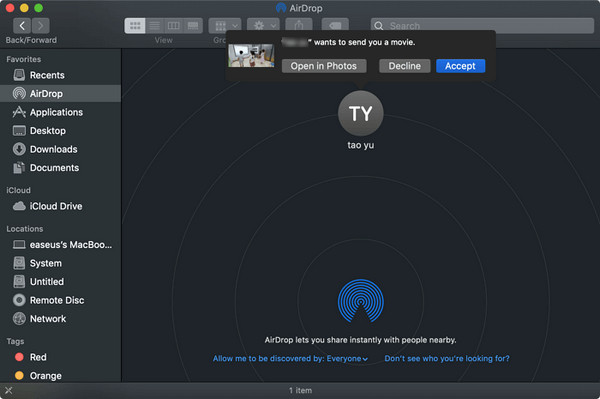Viewport: 600px width, 399px height.
Task: Open Applications in sidebar
Action: [60, 112]
